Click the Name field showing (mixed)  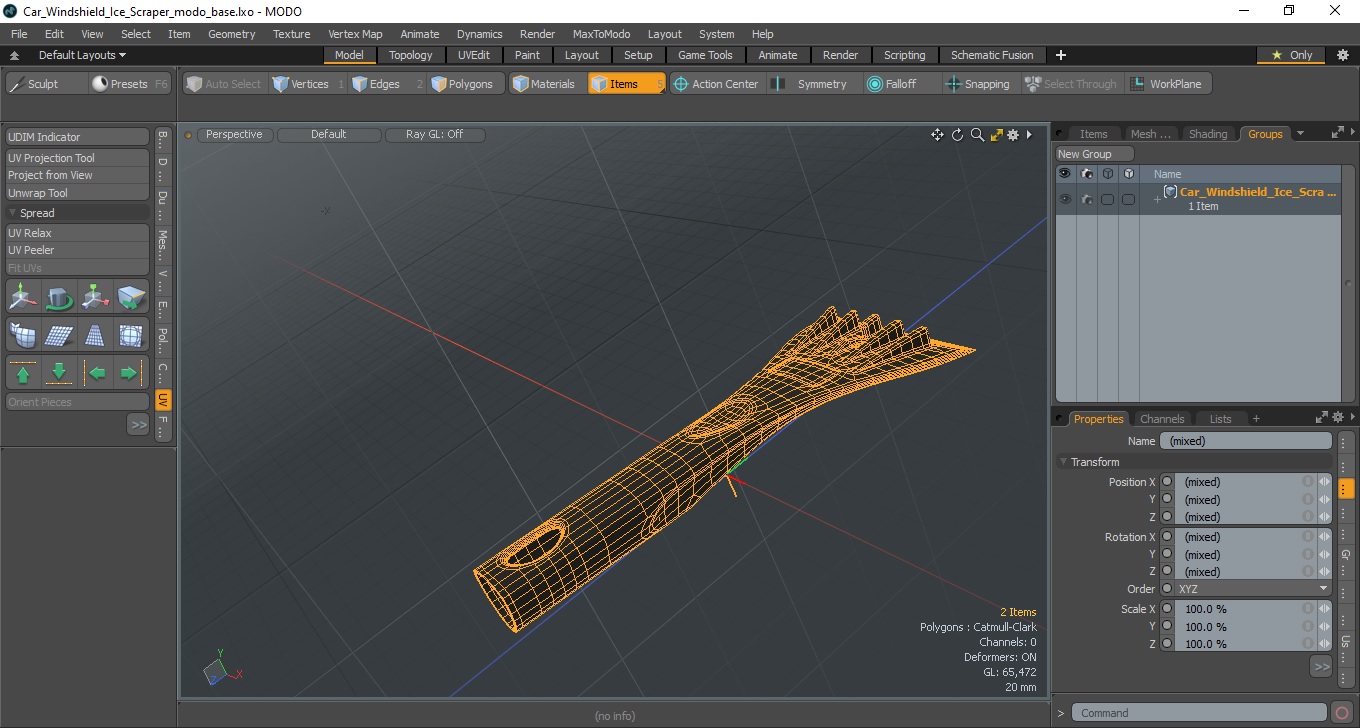pos(1245,441)
